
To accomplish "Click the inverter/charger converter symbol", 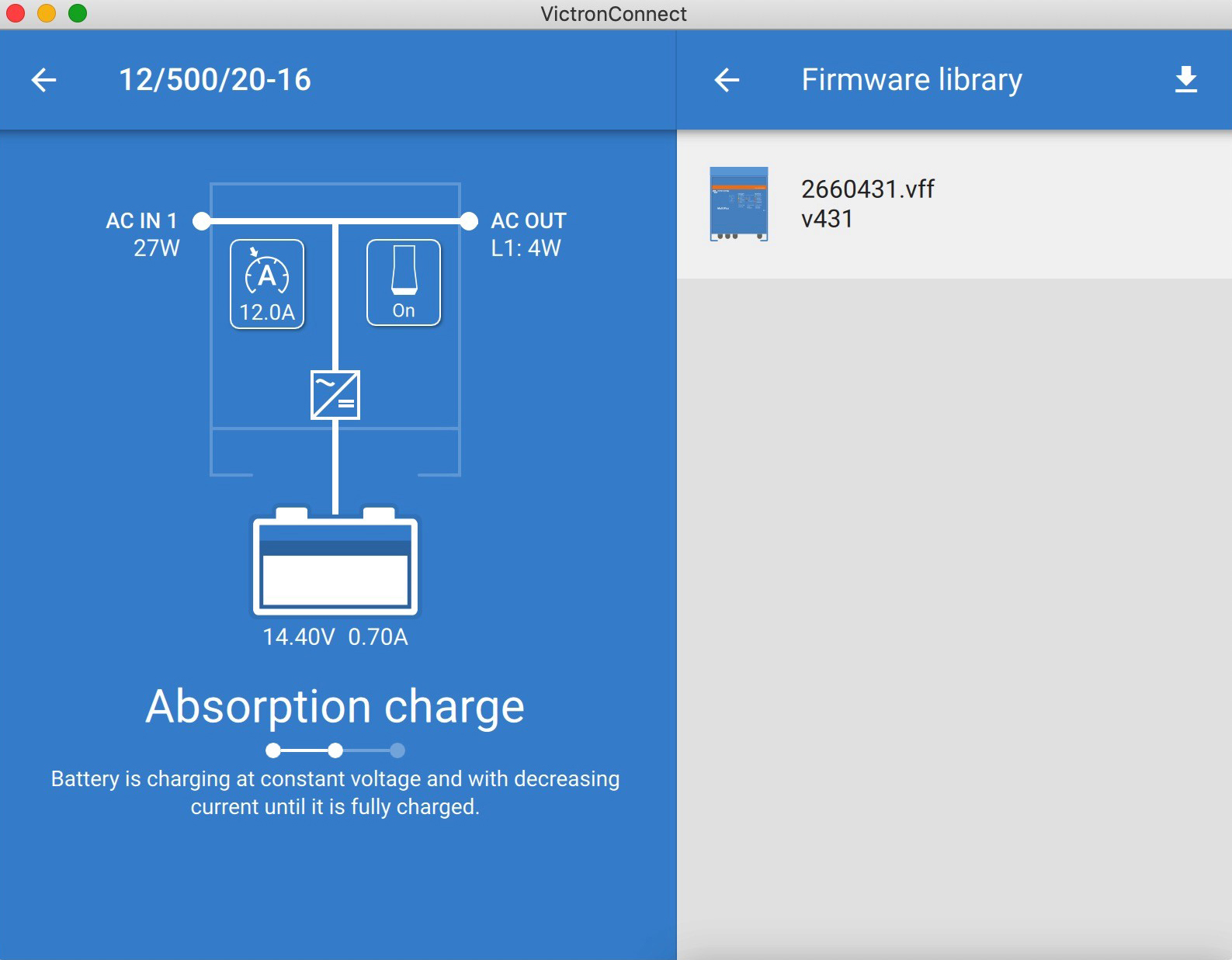I will pos(335,395).
